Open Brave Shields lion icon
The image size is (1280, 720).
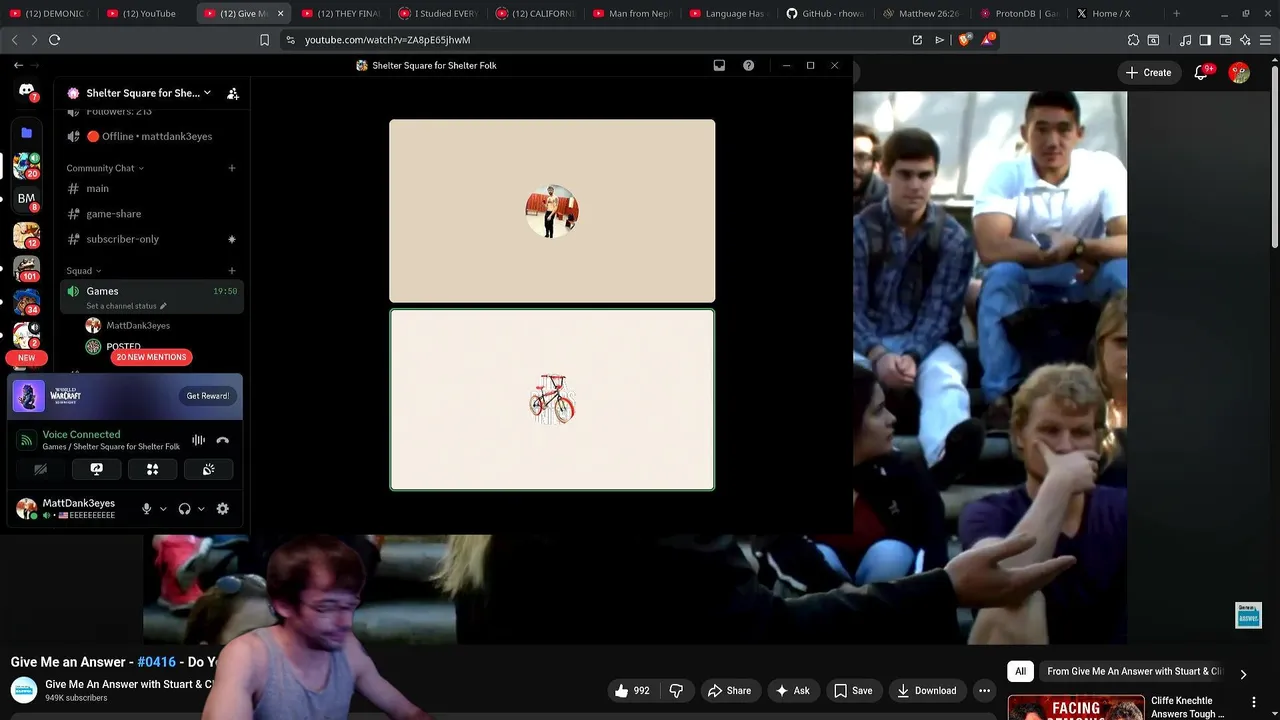tap(964, 40)
